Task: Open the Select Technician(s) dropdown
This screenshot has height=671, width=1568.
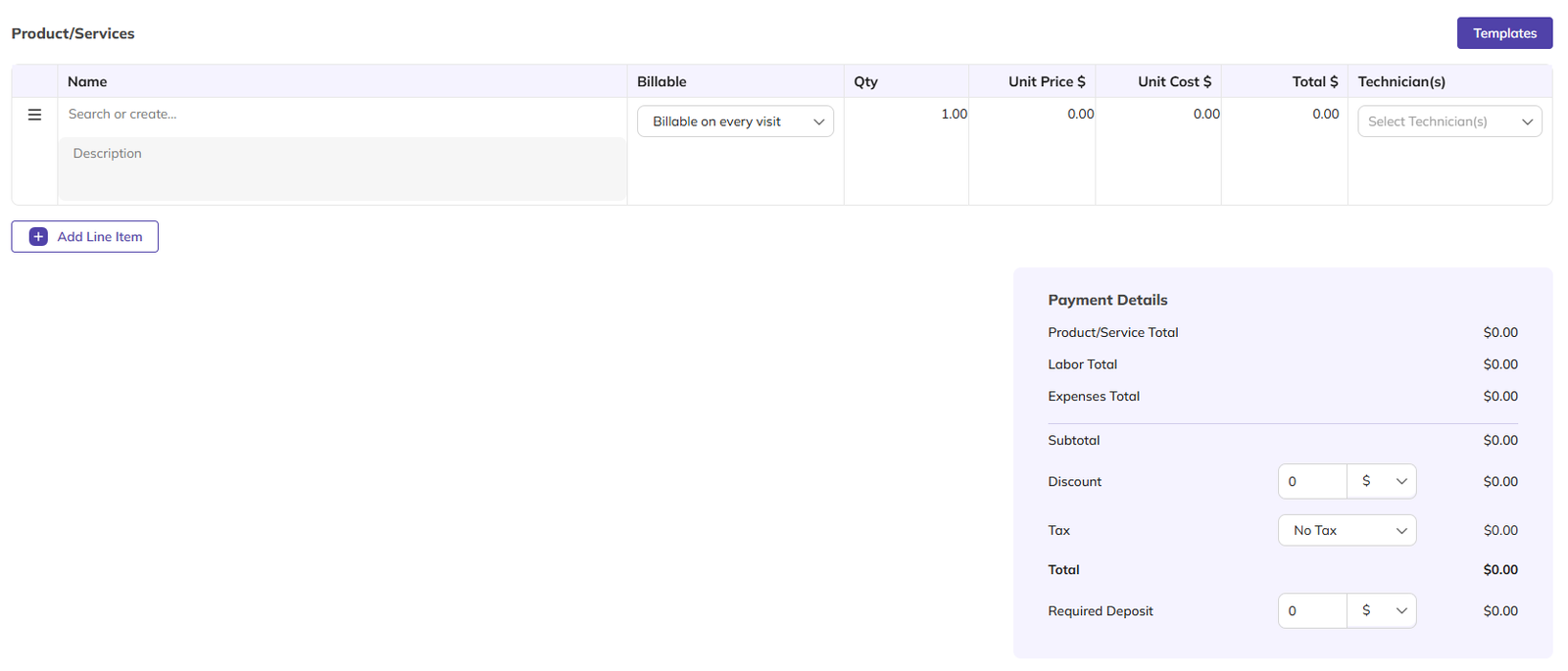Action: (x=1448, y=121)
